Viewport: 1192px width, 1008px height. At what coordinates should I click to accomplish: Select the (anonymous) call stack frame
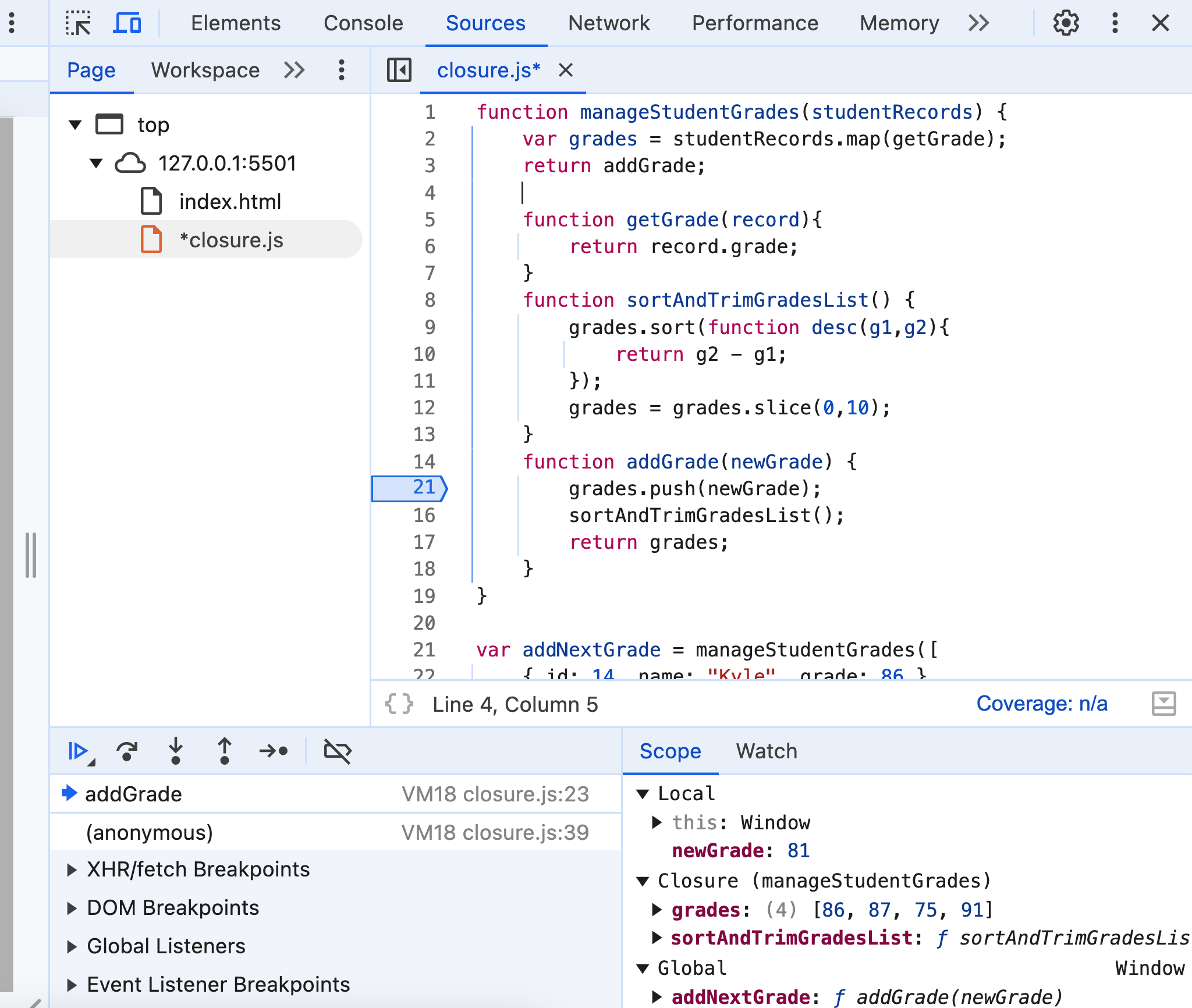(336, 833)
